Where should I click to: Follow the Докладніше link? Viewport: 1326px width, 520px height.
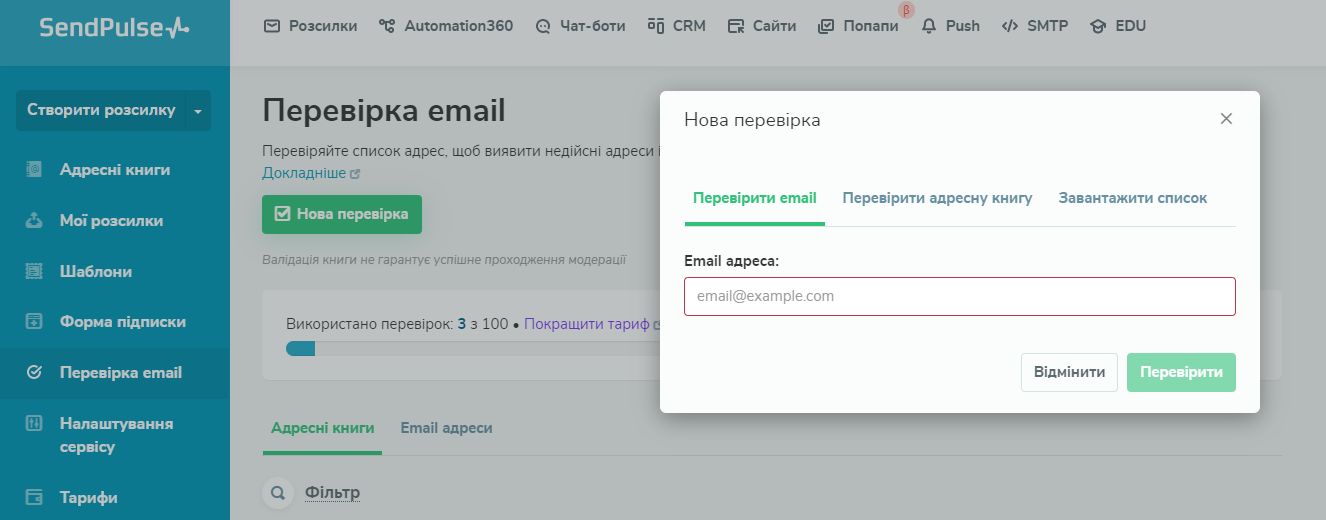pos(304,173)
